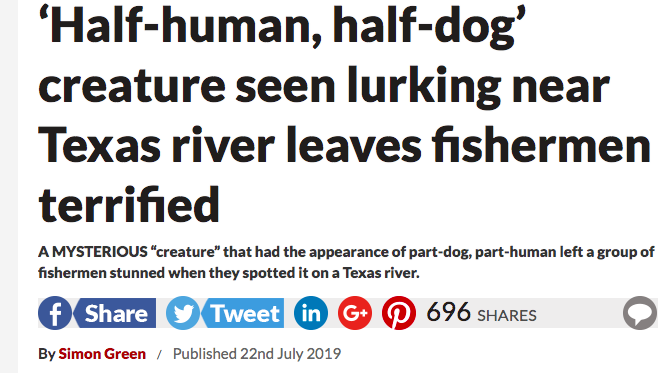Share the story on LinkedIn
The height and width of the screenshot is (373, 671).
coord(311,313)
